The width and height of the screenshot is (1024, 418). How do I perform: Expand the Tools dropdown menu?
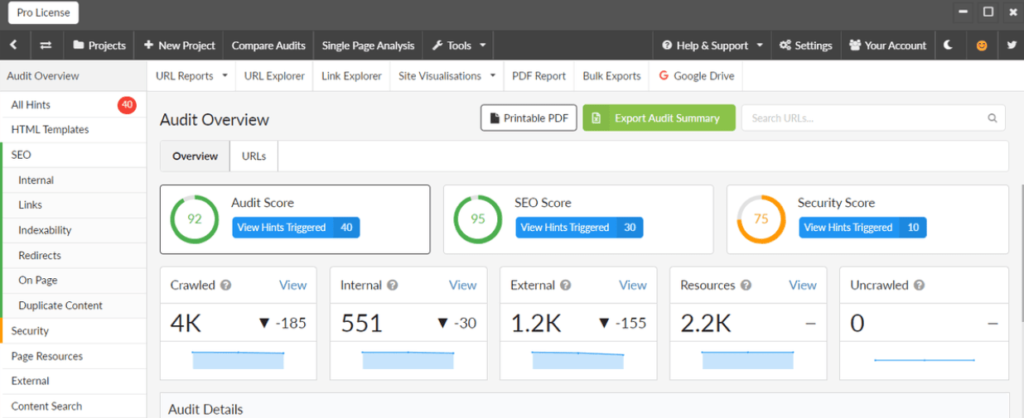[458, 45]
